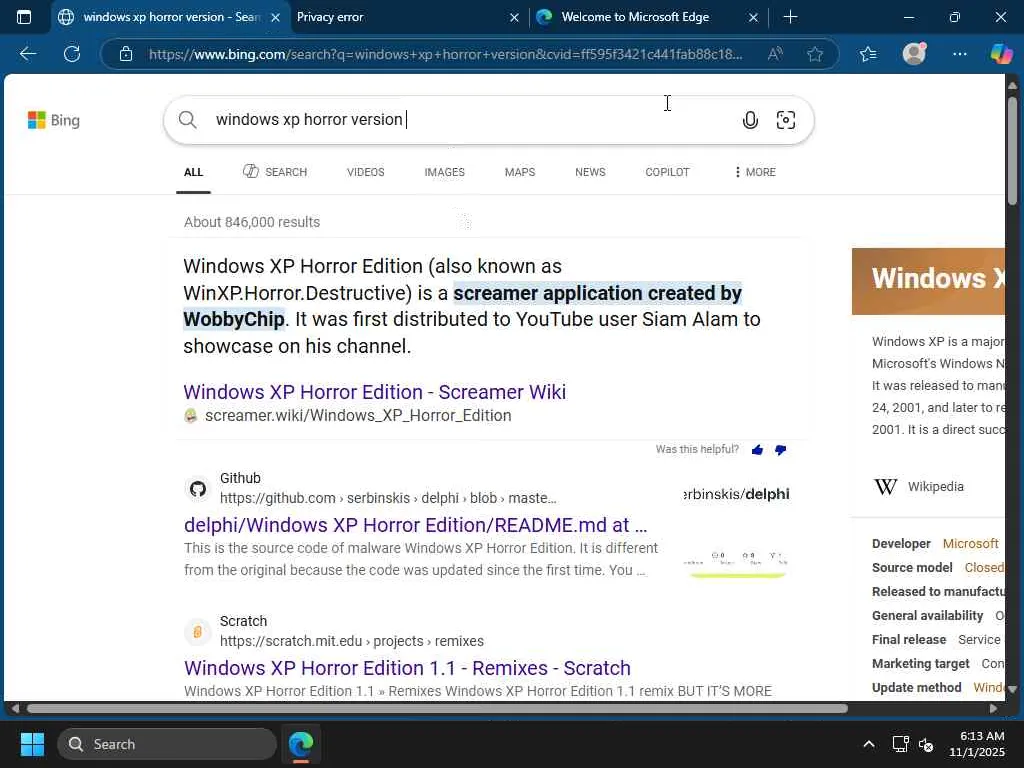Open visual search camera icon
1024x768 pixels.
point(786,120)
